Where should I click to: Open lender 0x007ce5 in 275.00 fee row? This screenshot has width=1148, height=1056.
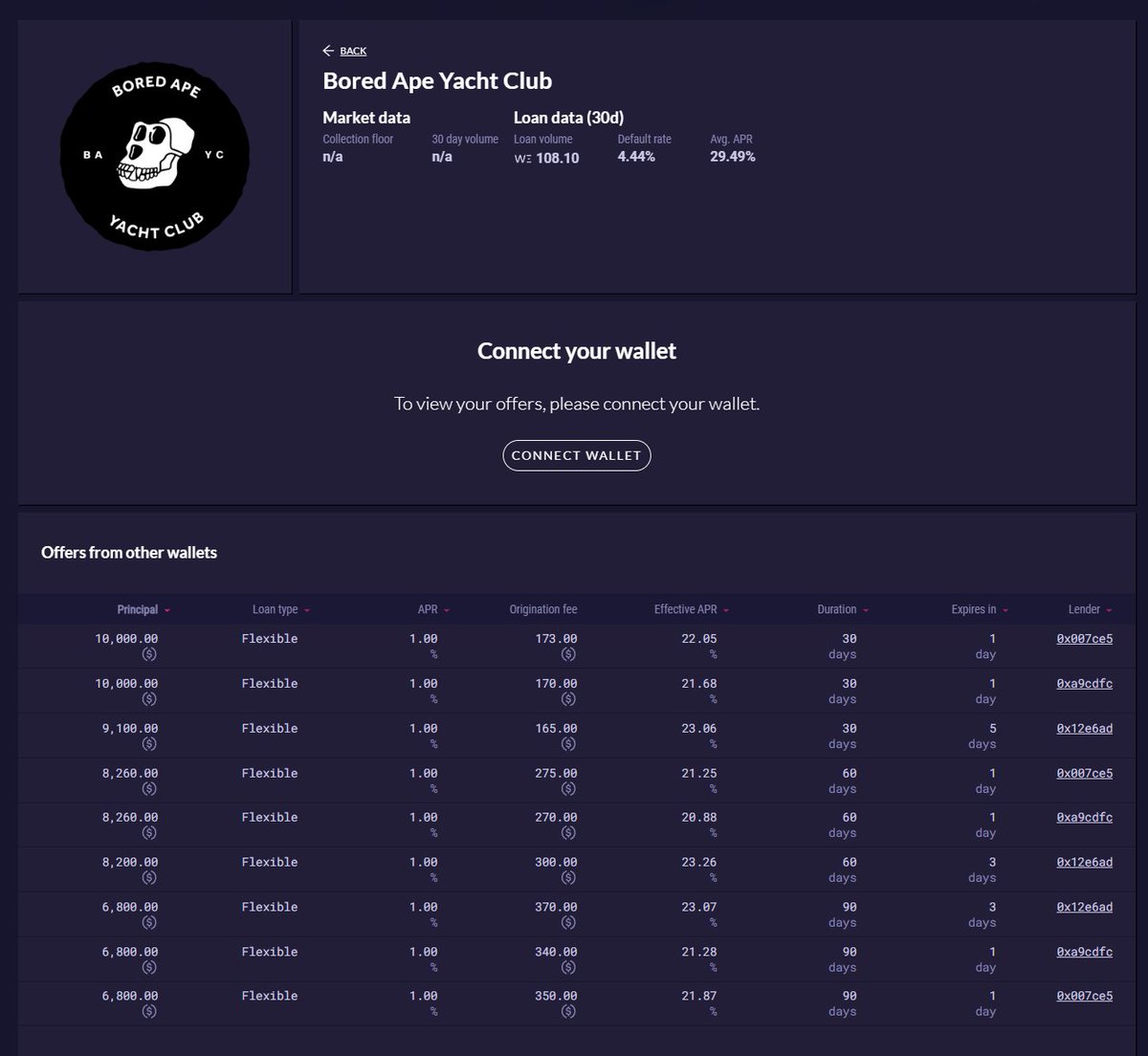(x=1085, y=774)
